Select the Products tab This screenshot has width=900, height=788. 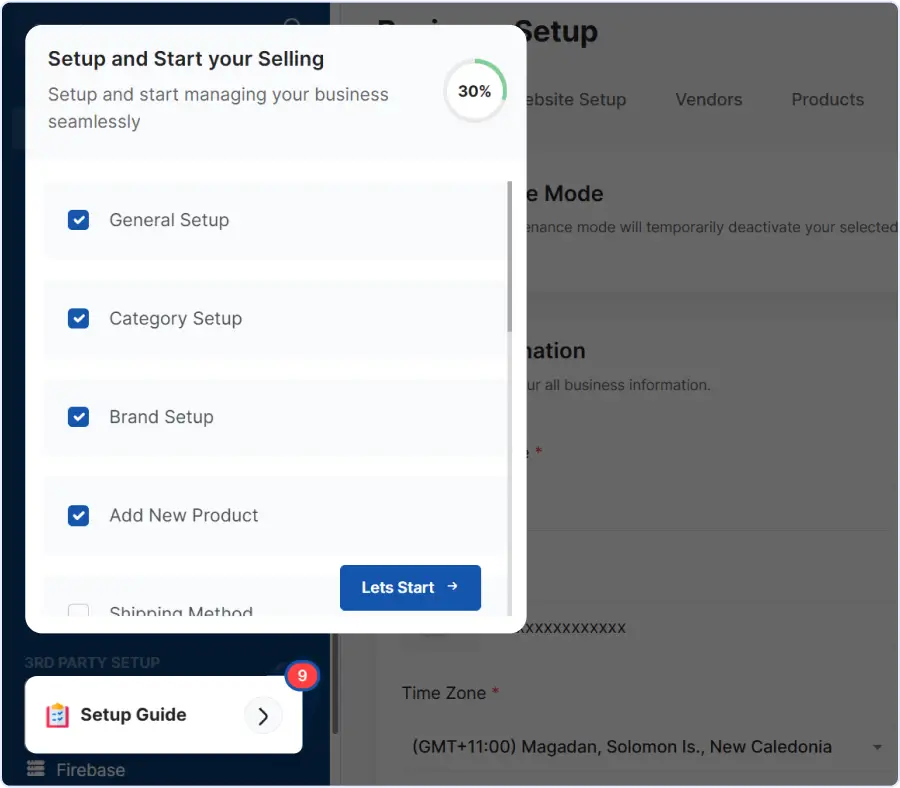[827, 99]
